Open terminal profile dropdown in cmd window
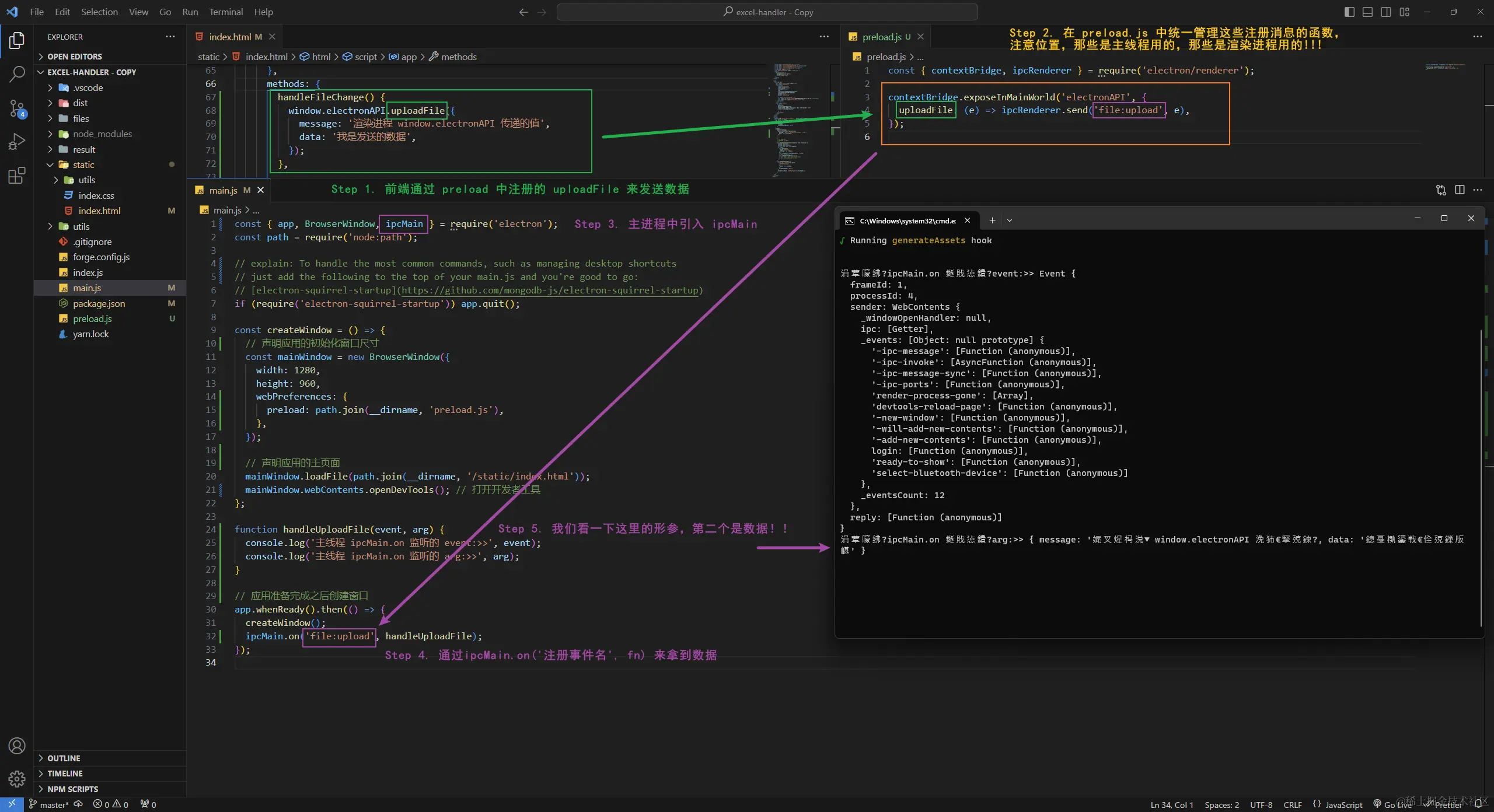Viewport: 1494px width, 812px height. pyautogui.click(x=1009, y=220)
